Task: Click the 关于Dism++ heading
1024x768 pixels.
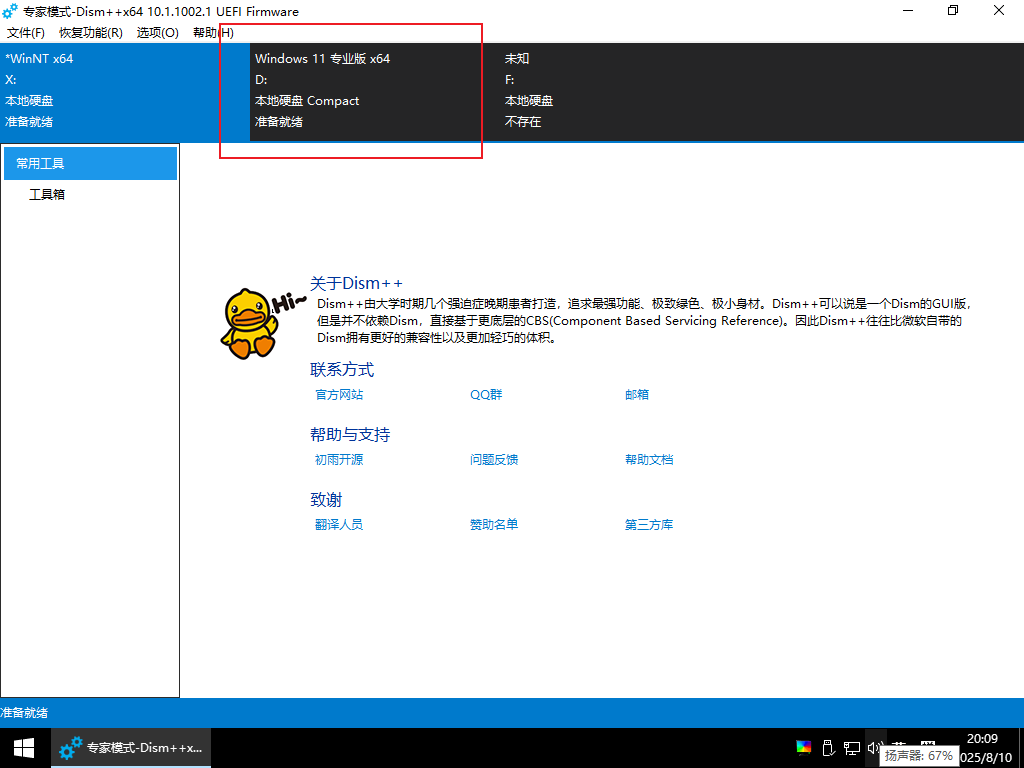Action: click(356, 283)
